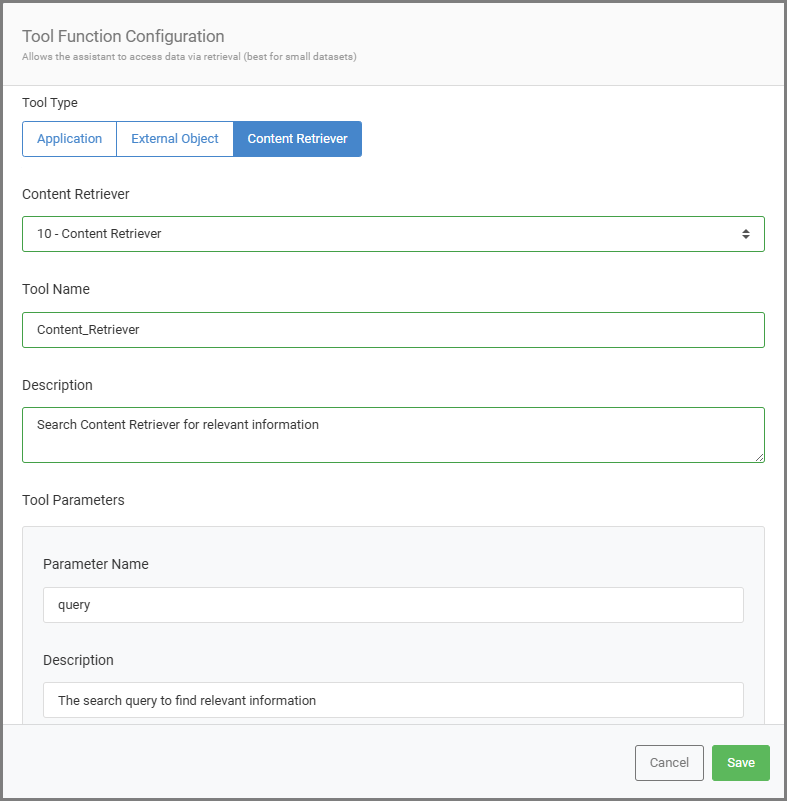The image size is (787, 801).
Task: Click the up-down arrow icon in the select box
Action: 745,234
